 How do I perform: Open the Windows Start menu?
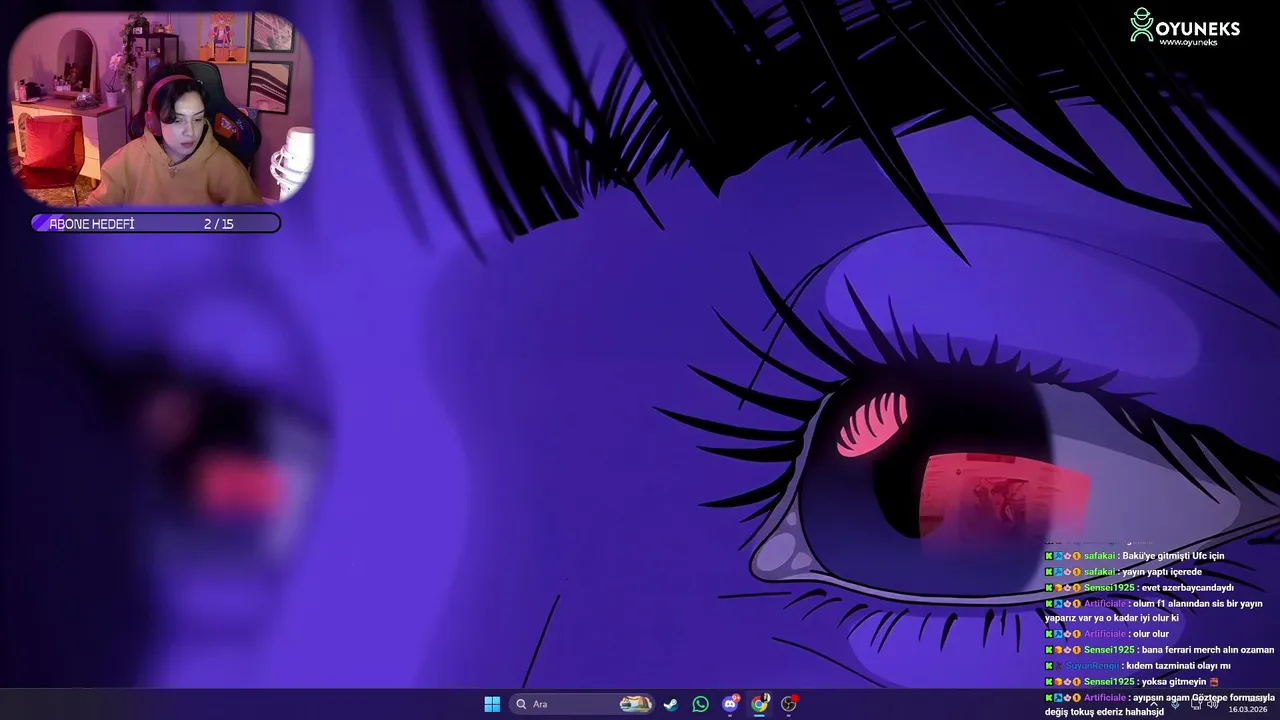(492, 704)
